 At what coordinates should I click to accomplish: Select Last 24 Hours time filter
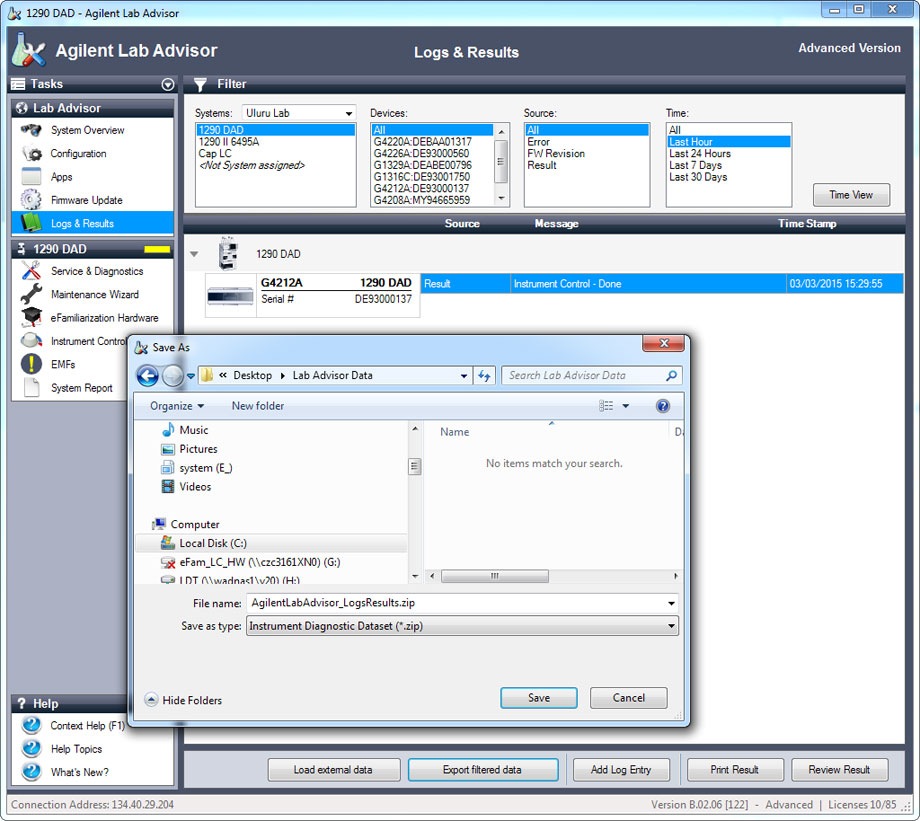[700, 154]
